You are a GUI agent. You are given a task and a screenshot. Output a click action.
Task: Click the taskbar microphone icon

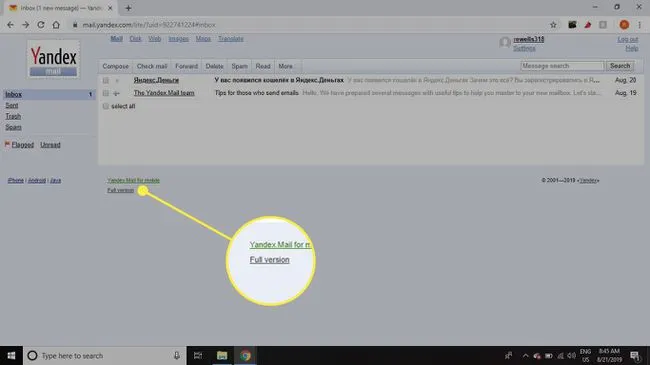tap(177, 355)
